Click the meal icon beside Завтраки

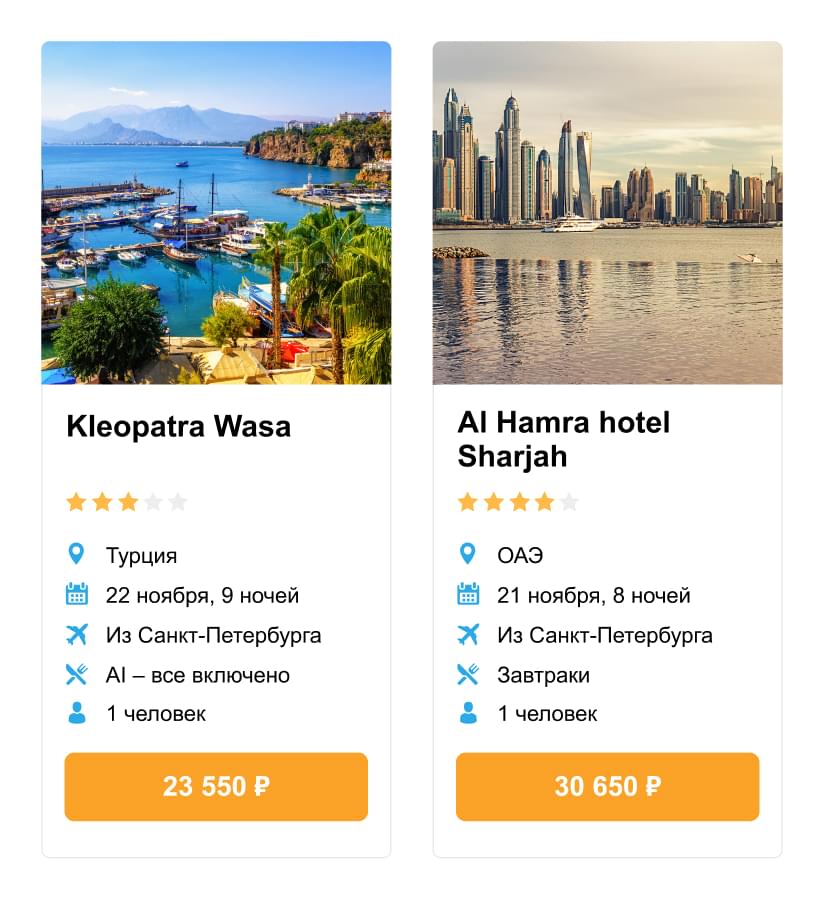(468, 674)
